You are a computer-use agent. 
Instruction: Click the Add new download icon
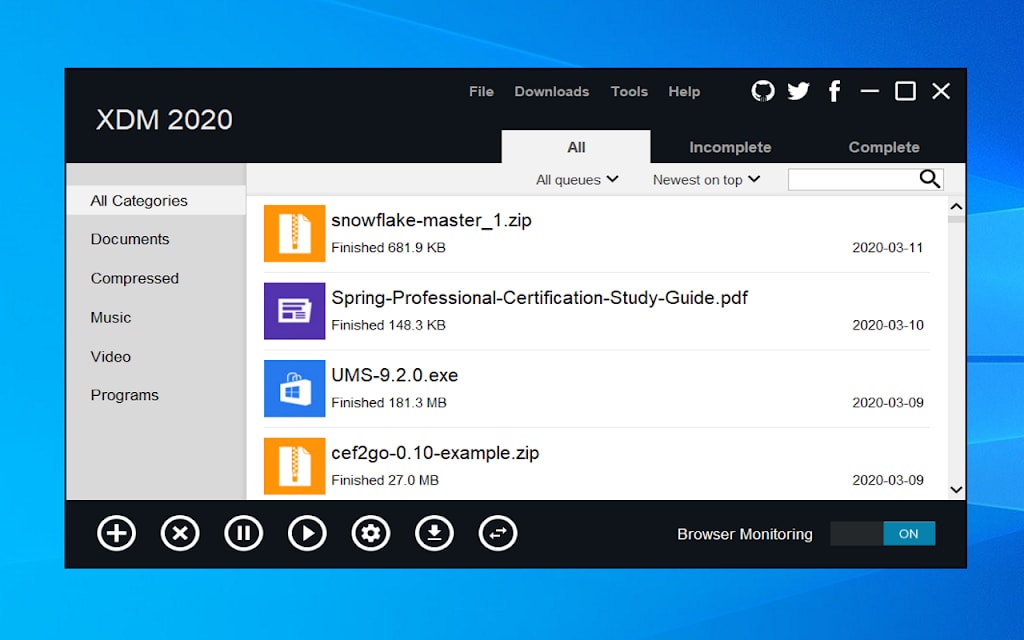(116, 533)
